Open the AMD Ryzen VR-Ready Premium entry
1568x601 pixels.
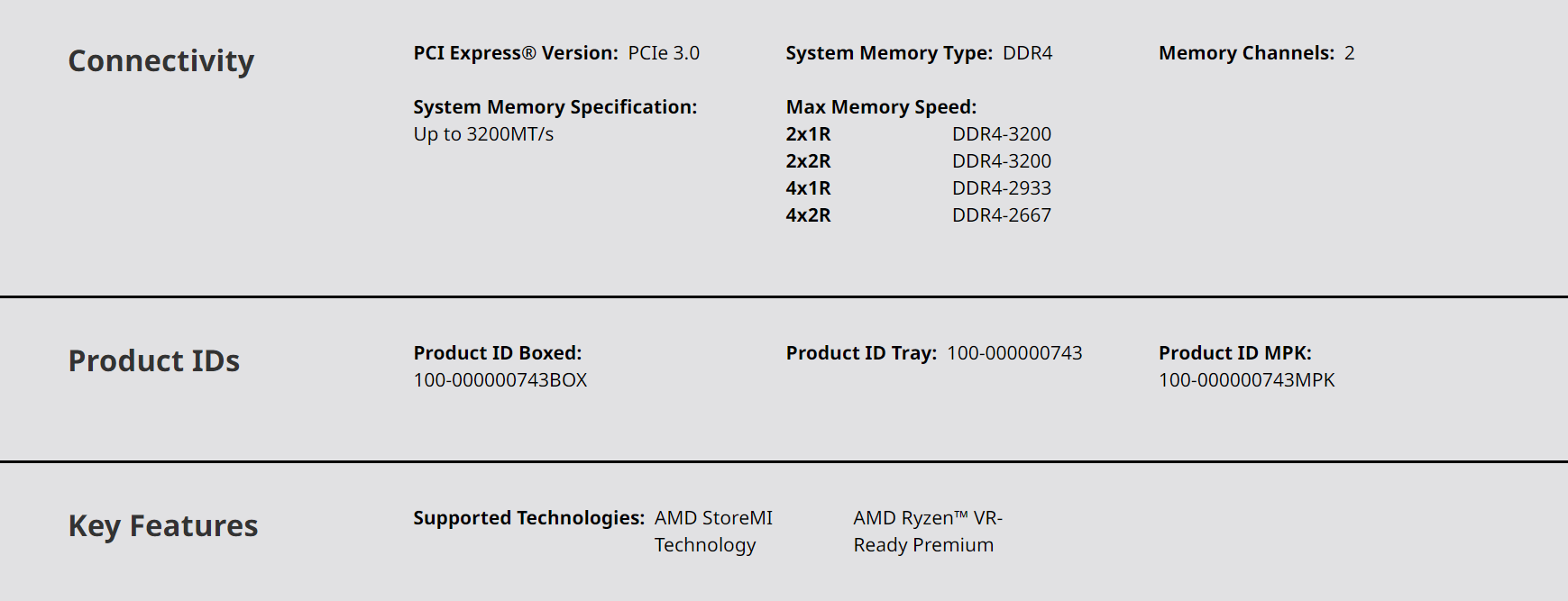pos(927,532)
